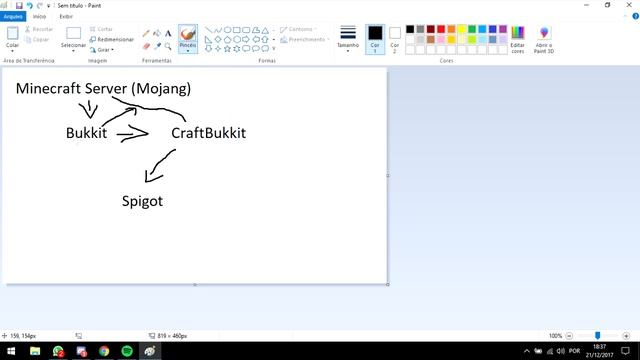Click the canvas bottom-right corner resize handle
Screen dimensions: 640x360
(388, 284)
